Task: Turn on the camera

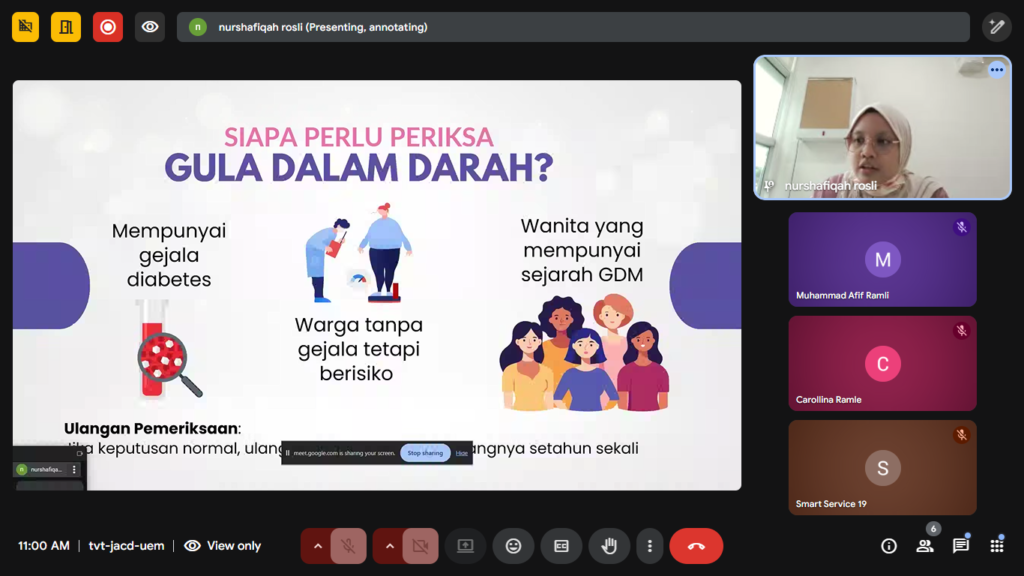Action: [x=420, y=546]
